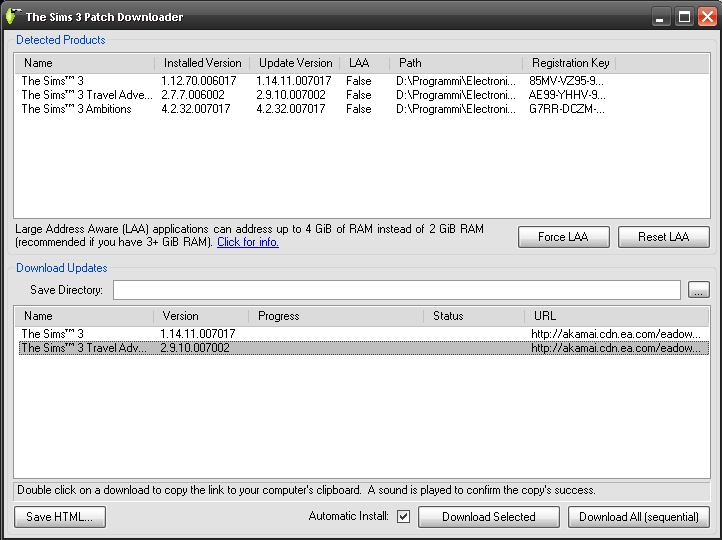Click URL of The Sims 3 download
Screen dimensions: 722x540
[x=616, y=334]
